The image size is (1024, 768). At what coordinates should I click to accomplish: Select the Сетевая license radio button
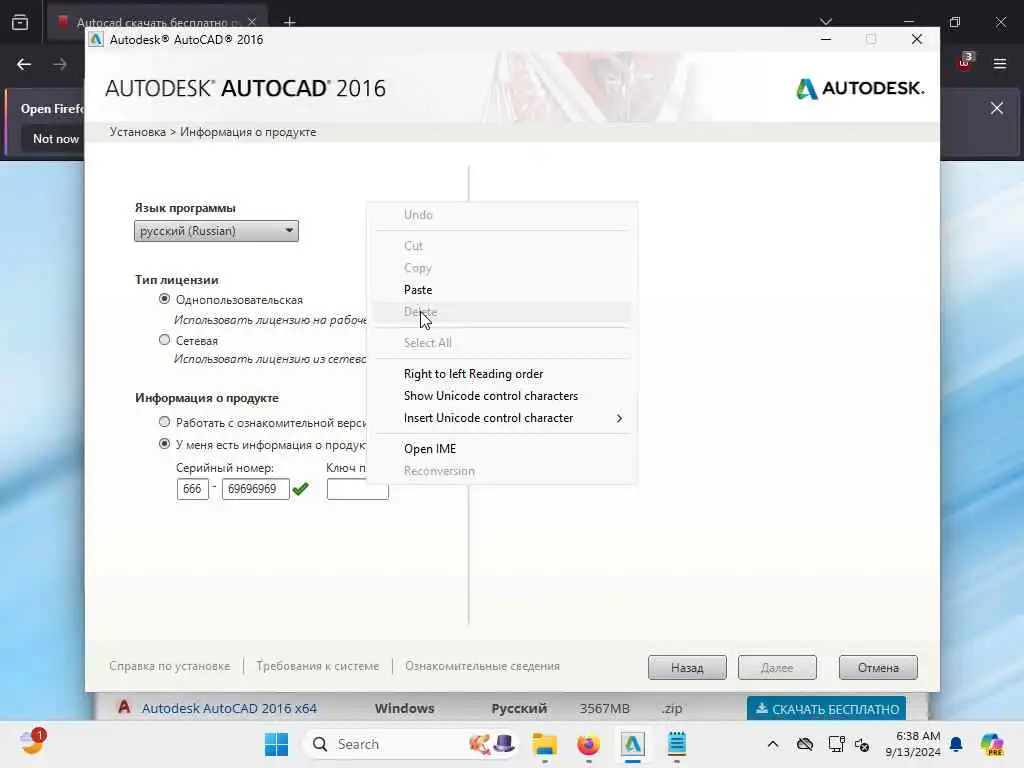pos(165,340)
